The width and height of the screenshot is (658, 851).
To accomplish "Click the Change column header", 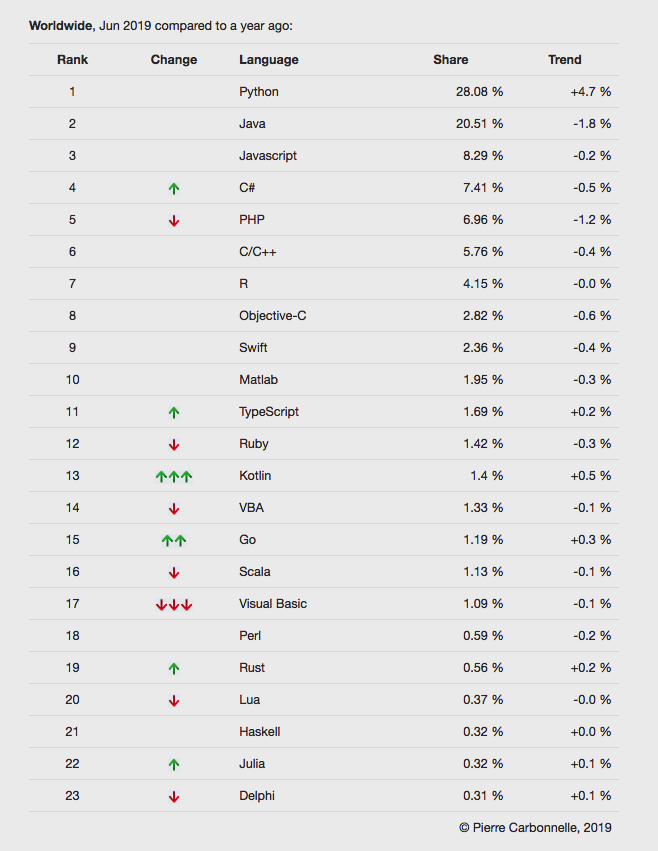I will 174,60.
